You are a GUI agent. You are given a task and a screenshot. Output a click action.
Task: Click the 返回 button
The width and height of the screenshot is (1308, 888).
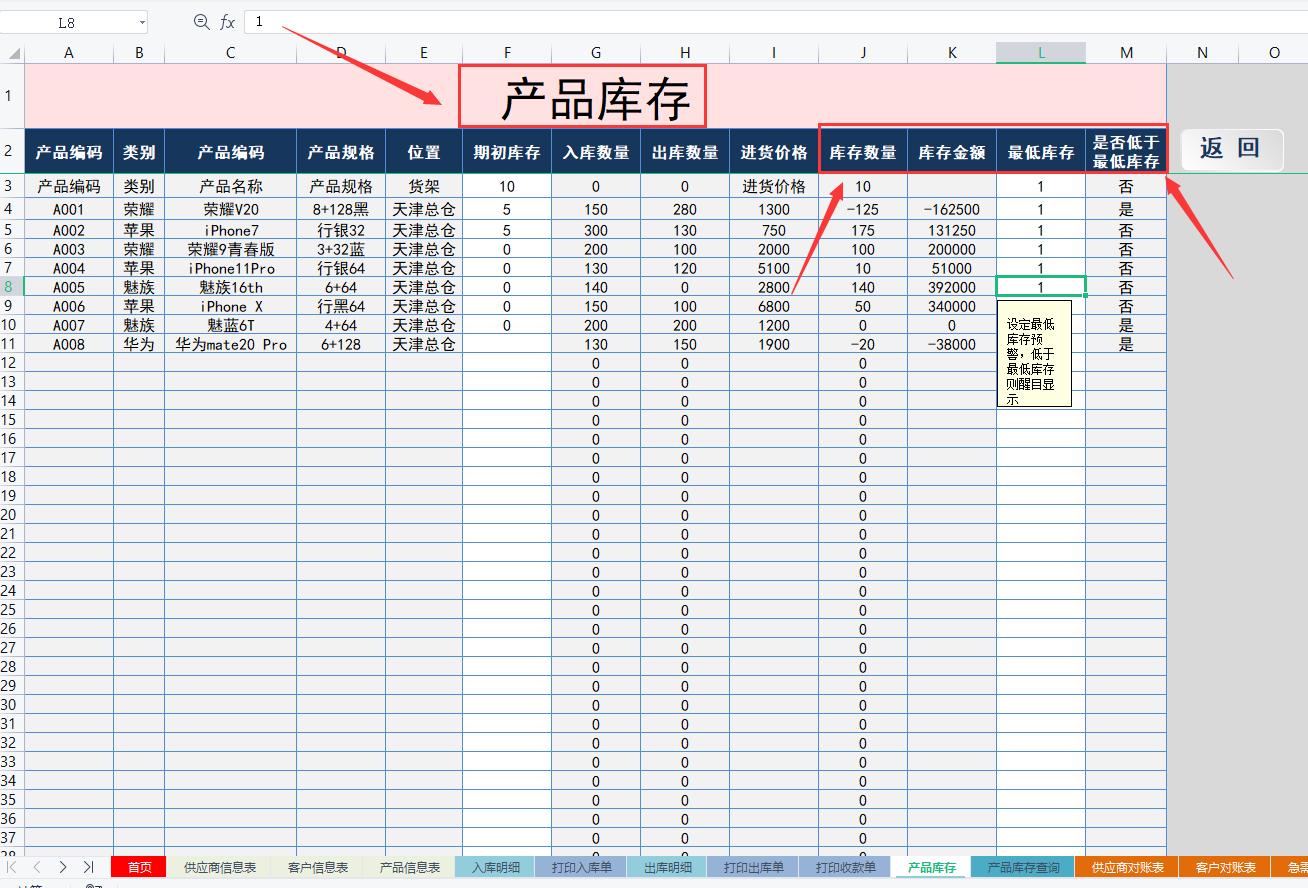1230,149
